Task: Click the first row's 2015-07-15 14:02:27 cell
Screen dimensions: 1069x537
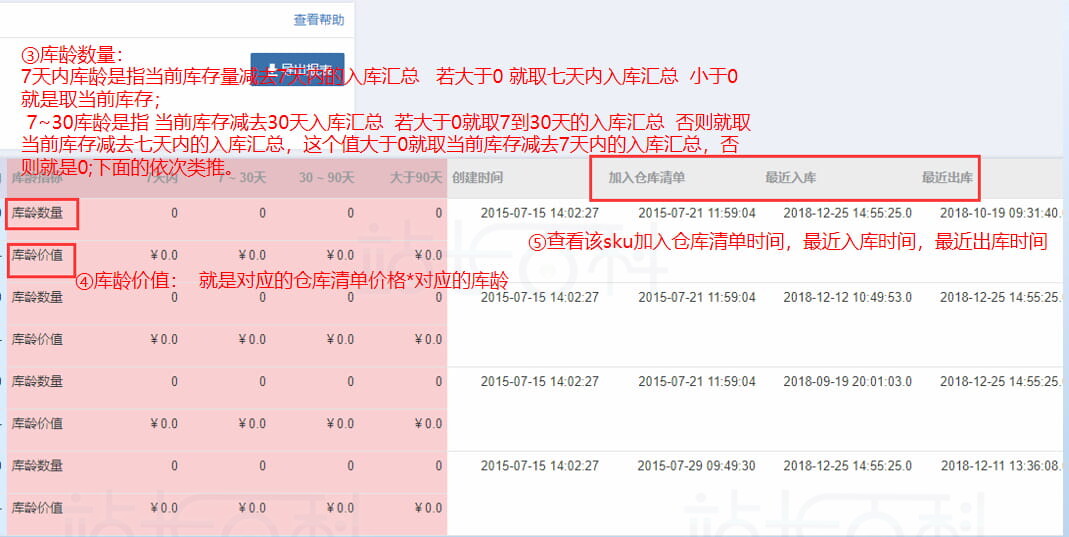Action: click(x=539, y=213)
